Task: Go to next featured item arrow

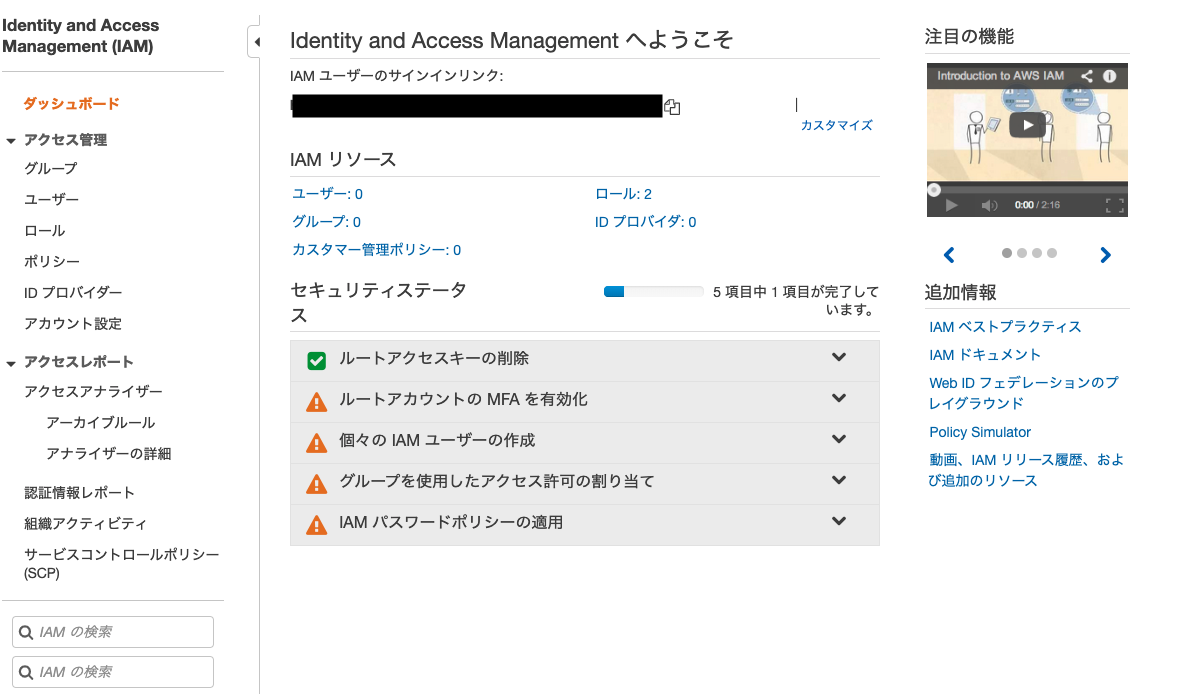Action: point(1105,255)
